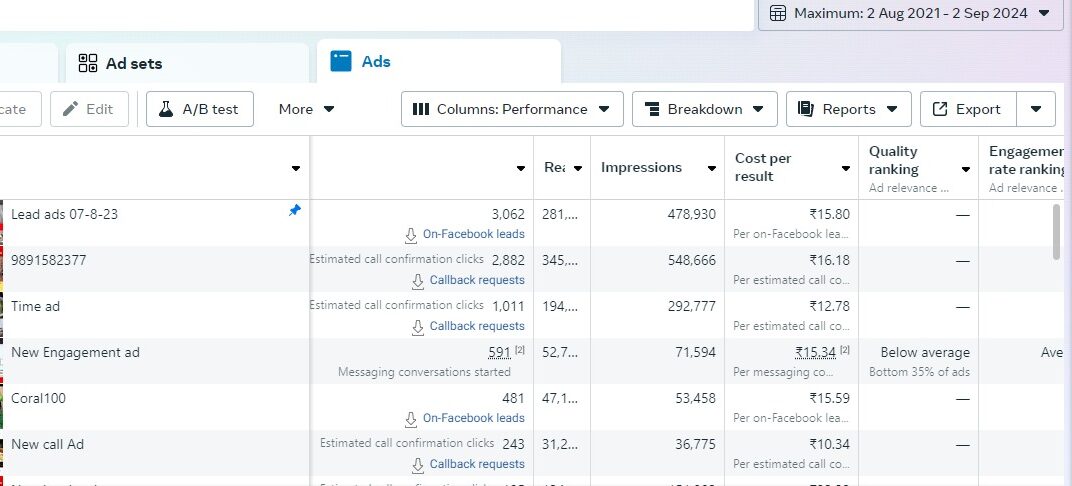Open the Quality ranking column dropdown
Screen dimensions: 1072x486
(966, 169)
